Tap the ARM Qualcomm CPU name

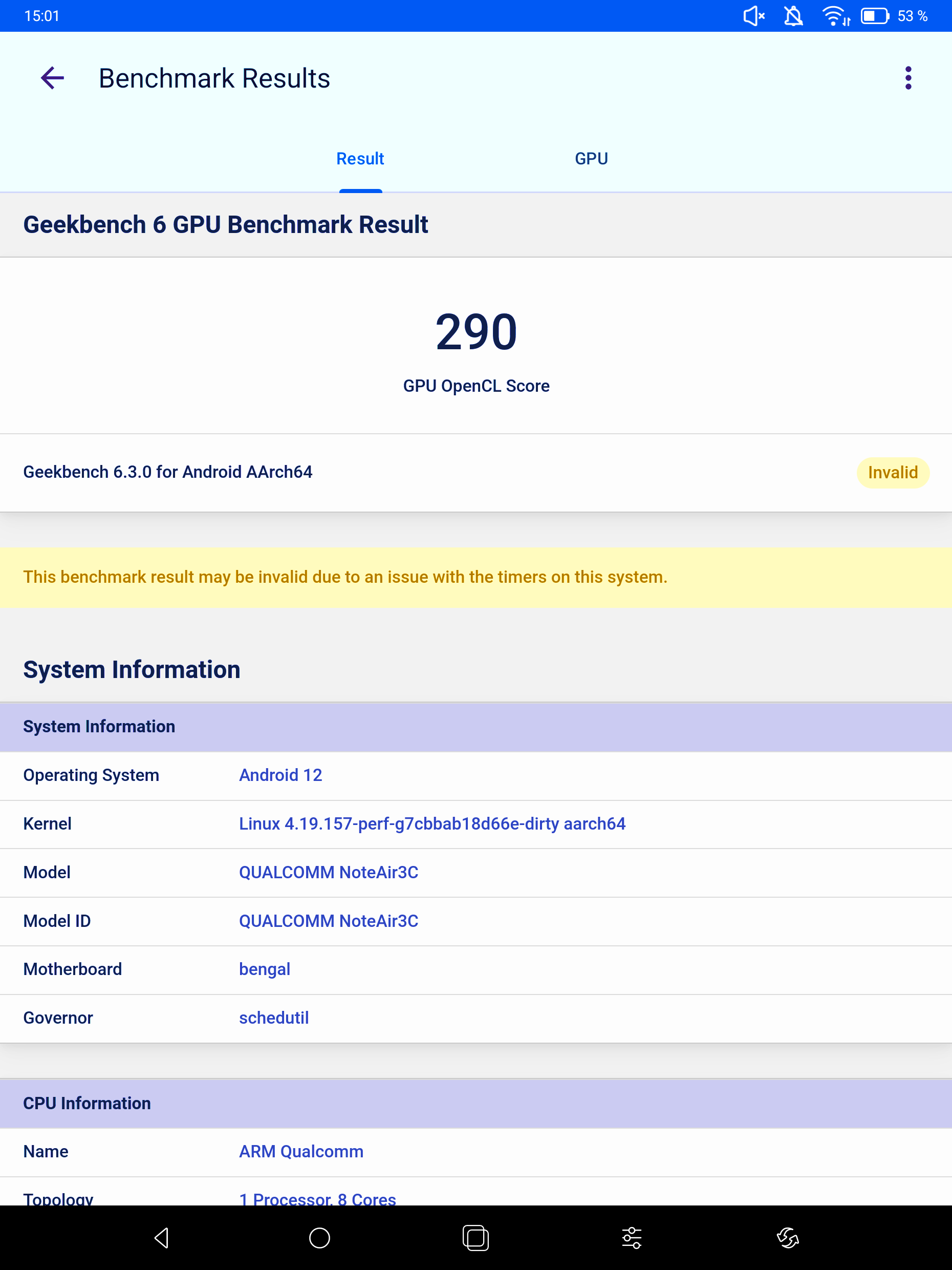pyautogui.click(x=300, y=1152)
